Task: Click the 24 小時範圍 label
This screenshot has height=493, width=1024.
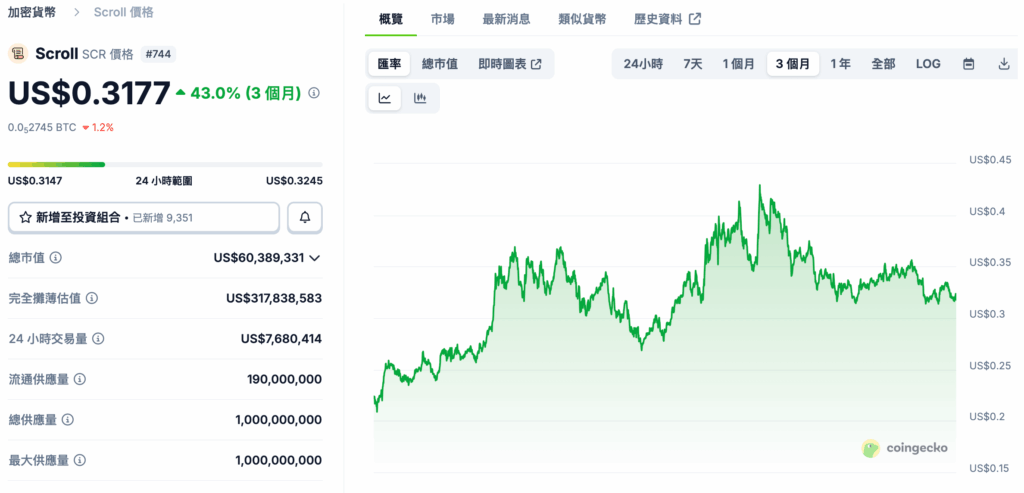Action: (x=164, y=181)
